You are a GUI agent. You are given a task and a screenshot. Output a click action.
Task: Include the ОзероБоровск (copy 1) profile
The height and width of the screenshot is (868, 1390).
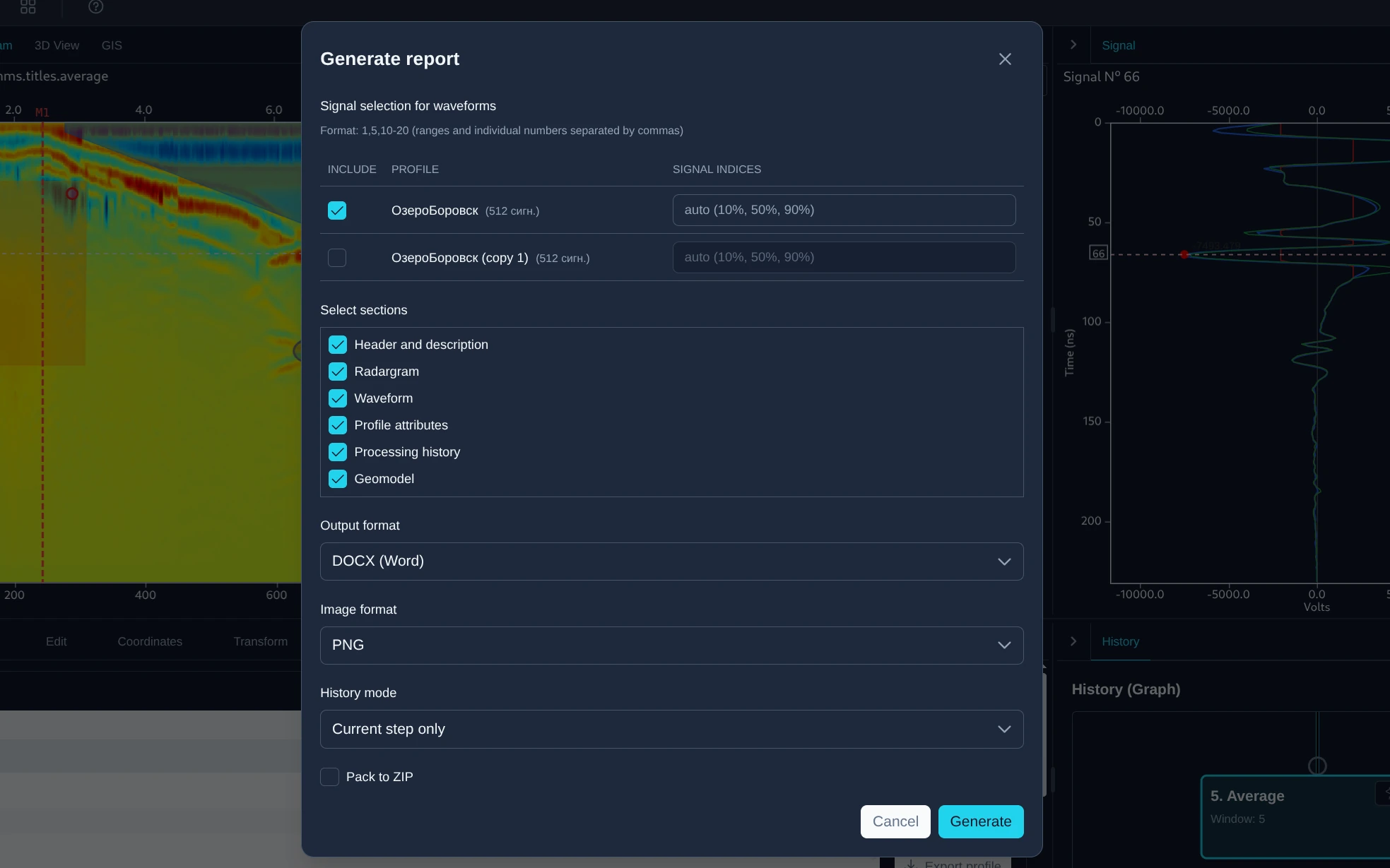pos(336,258)
